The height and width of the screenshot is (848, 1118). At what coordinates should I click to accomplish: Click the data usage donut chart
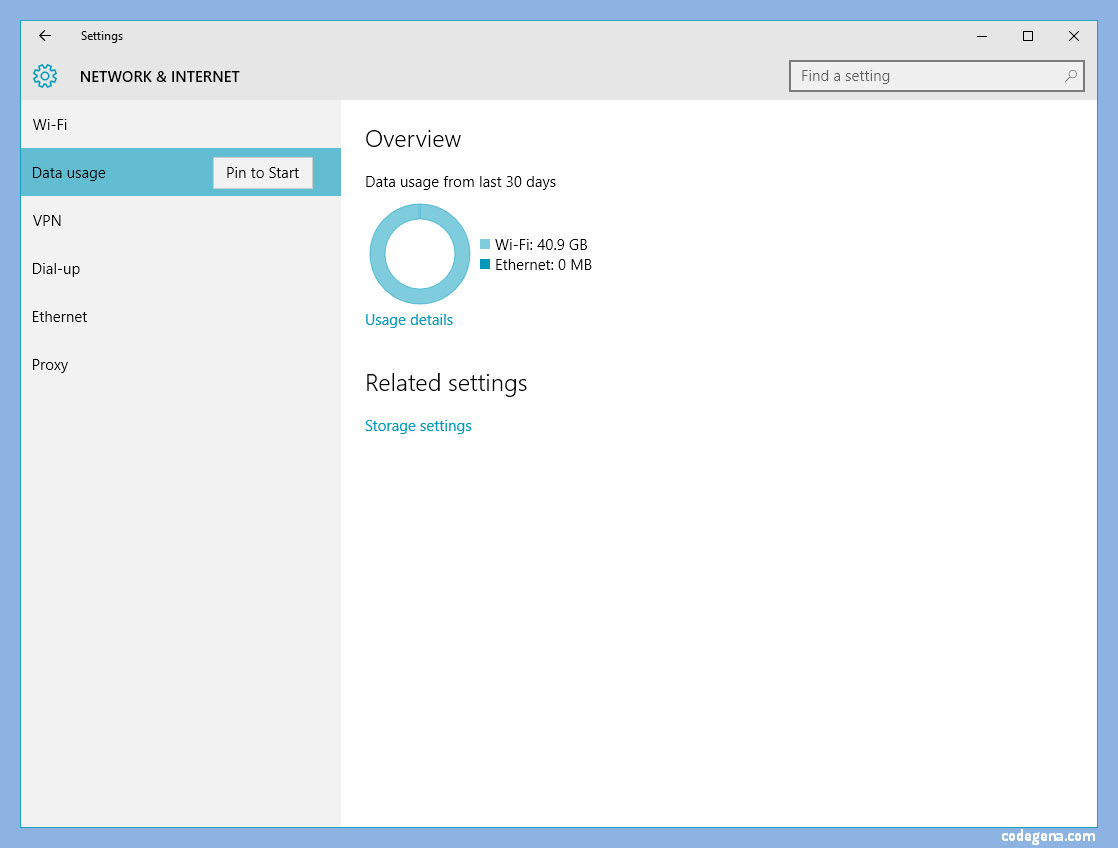[419, 254]
